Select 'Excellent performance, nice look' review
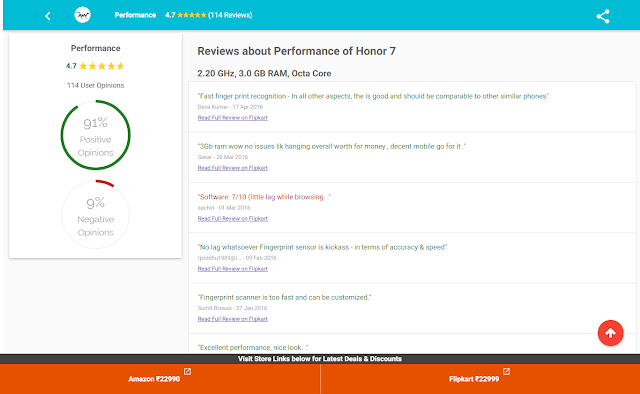 pos(253,347)
